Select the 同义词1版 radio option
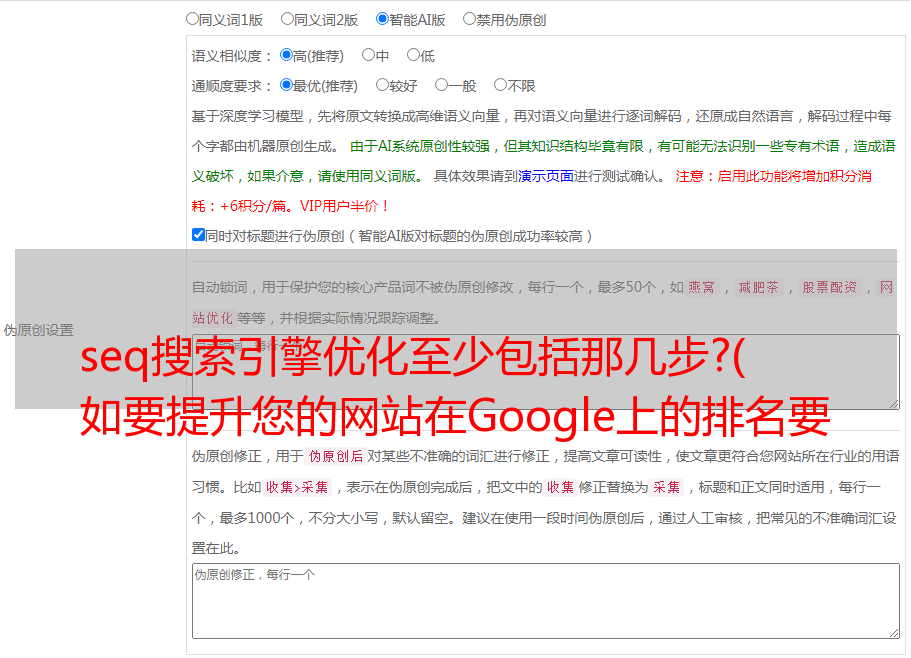This screenshot has width=911, height=658. [192, 19]
